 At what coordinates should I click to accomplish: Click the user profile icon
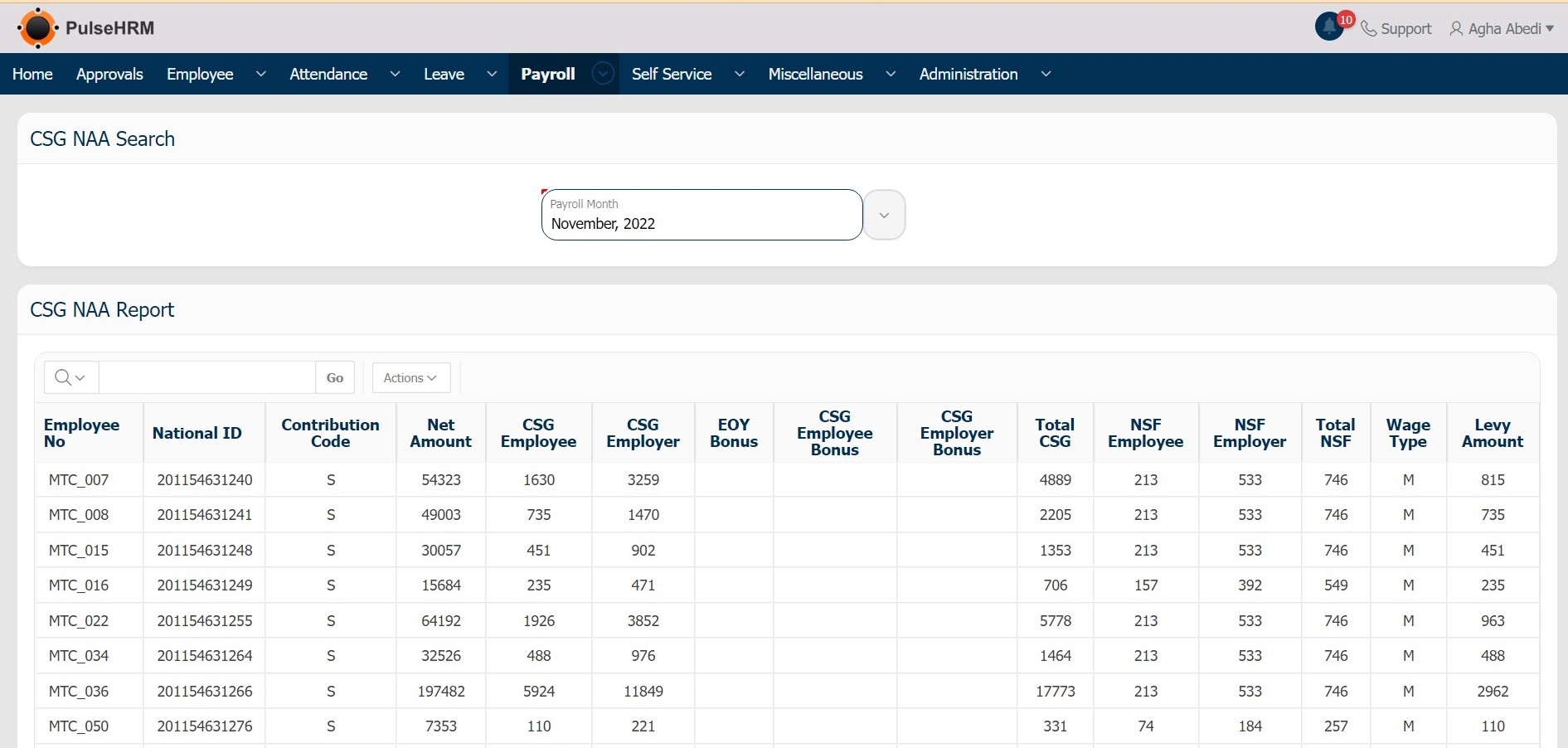click(1456, 29)
